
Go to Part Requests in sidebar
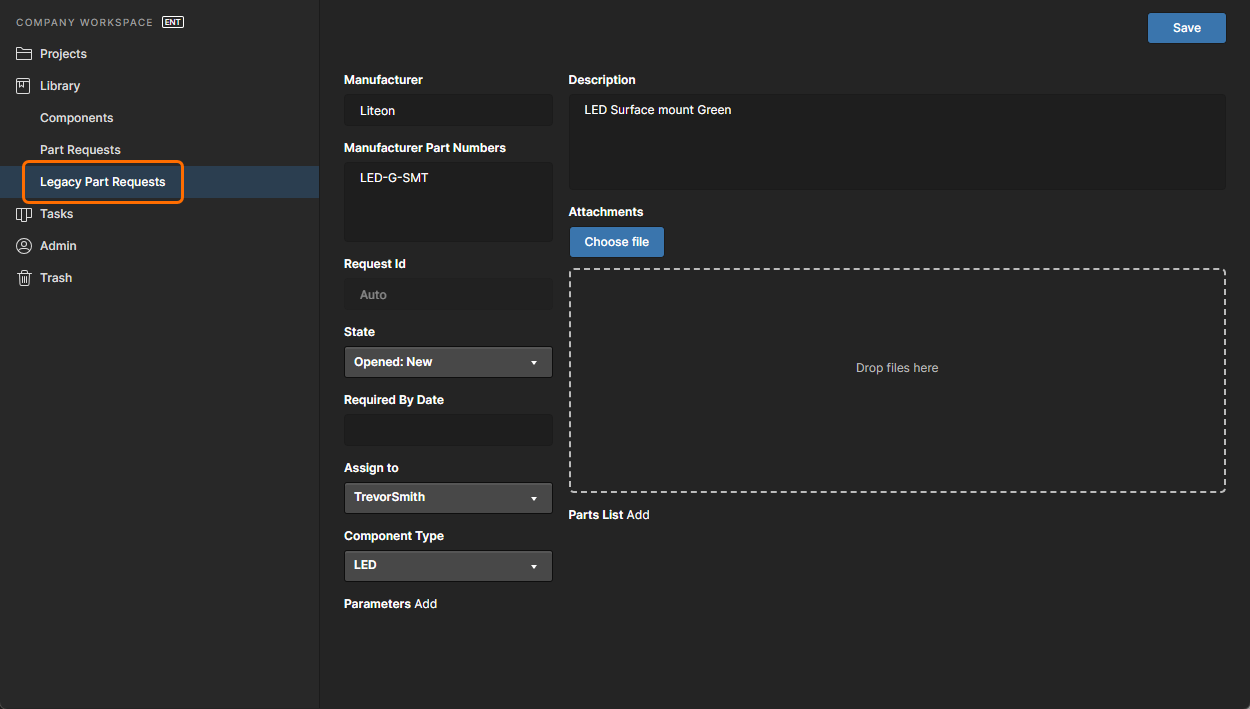coord(80,150)
